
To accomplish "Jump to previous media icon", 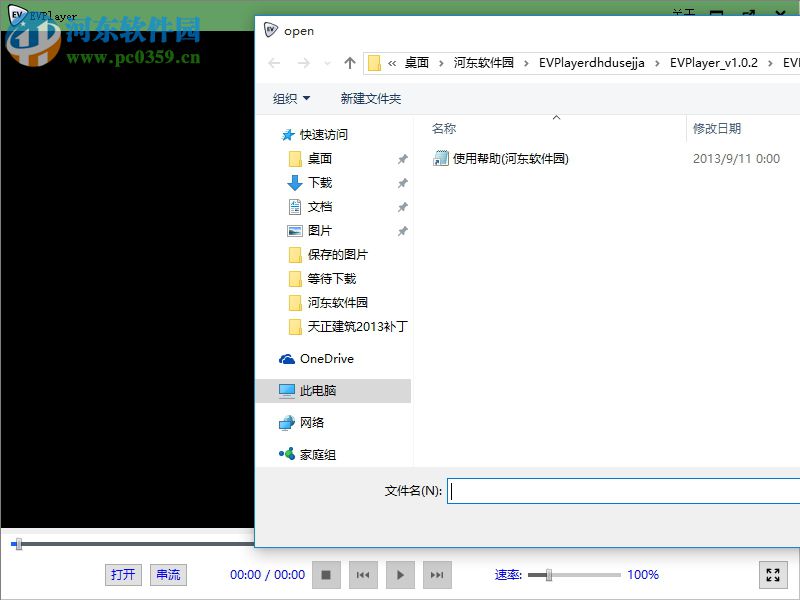I will 363,574.
